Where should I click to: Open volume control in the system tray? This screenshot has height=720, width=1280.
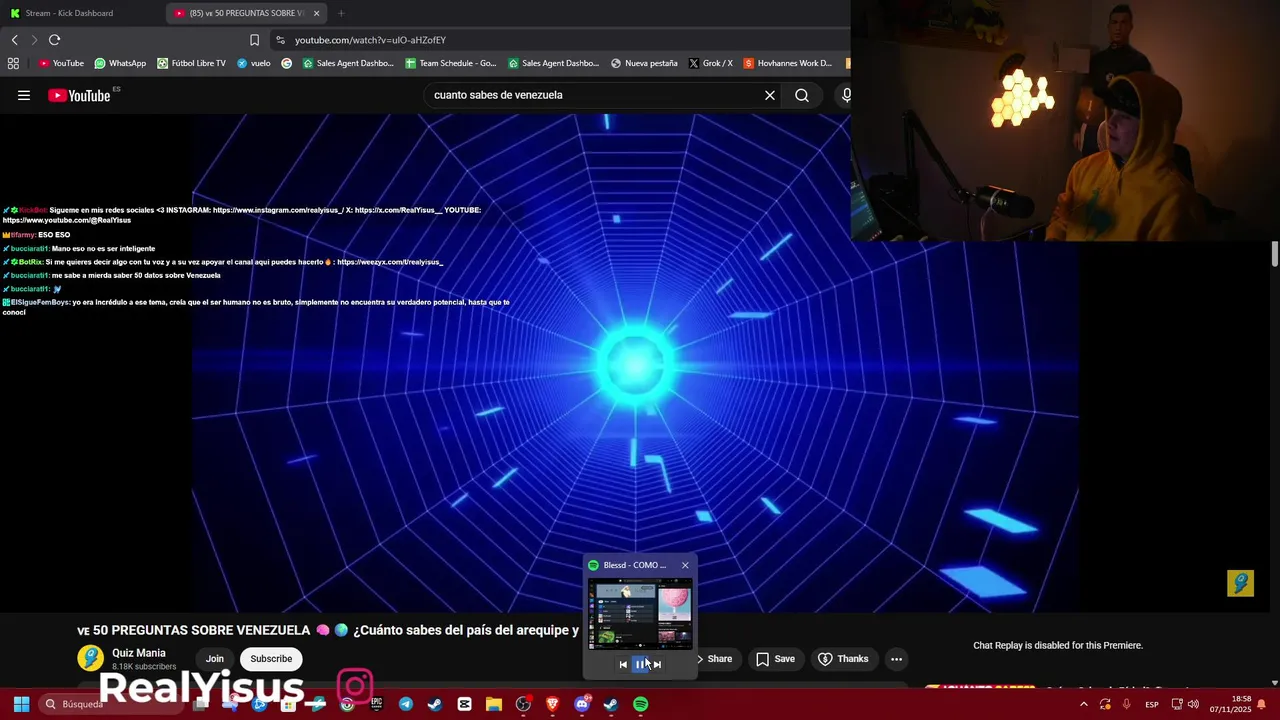[1193, 704]
